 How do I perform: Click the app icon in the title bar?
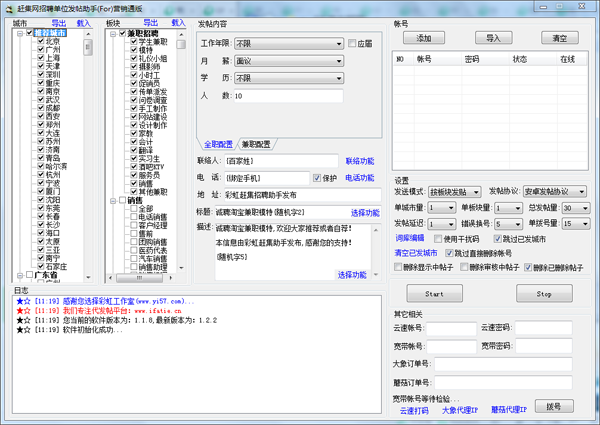[x=8, y=8]
